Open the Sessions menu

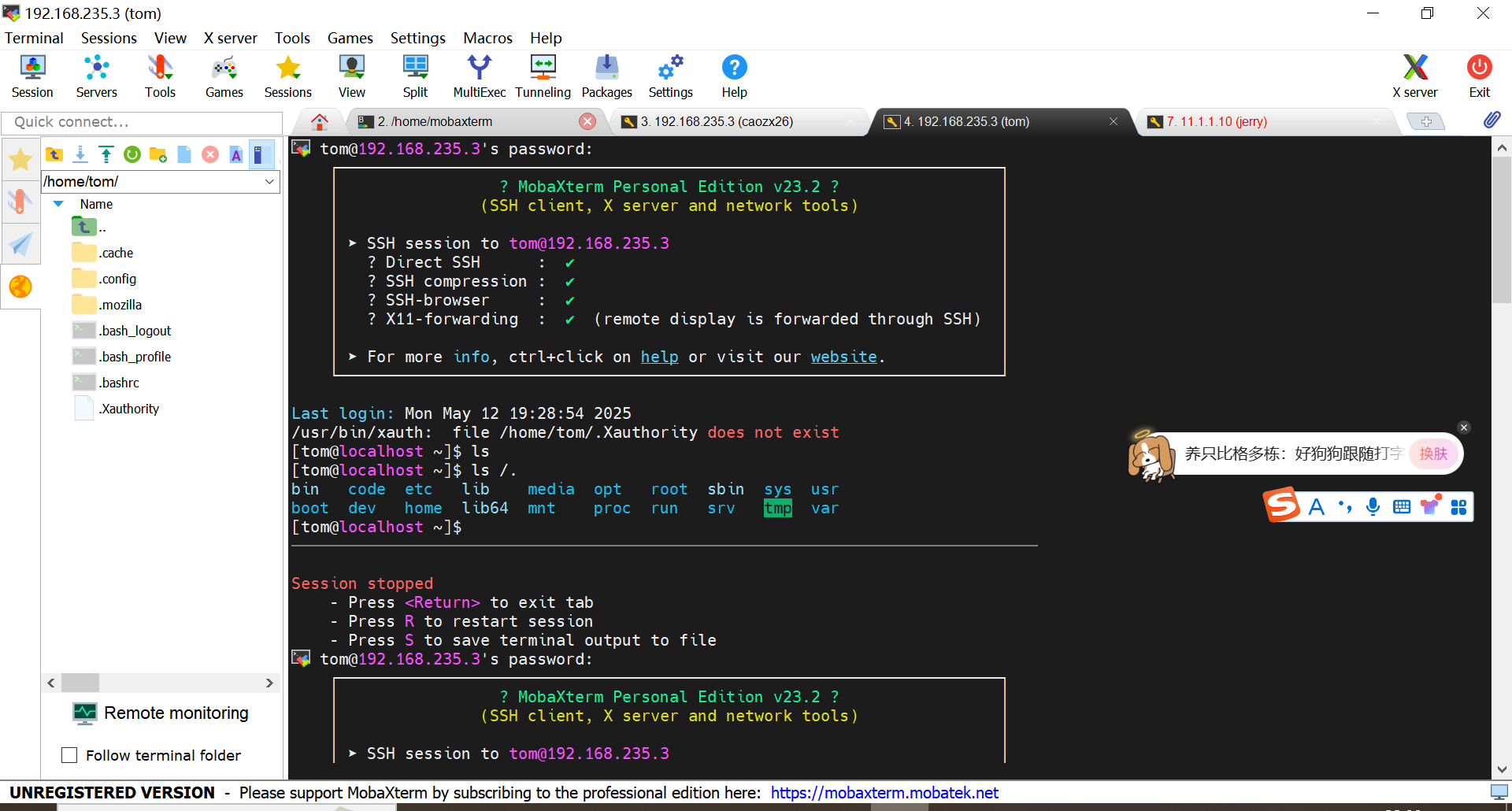(109, 38)
